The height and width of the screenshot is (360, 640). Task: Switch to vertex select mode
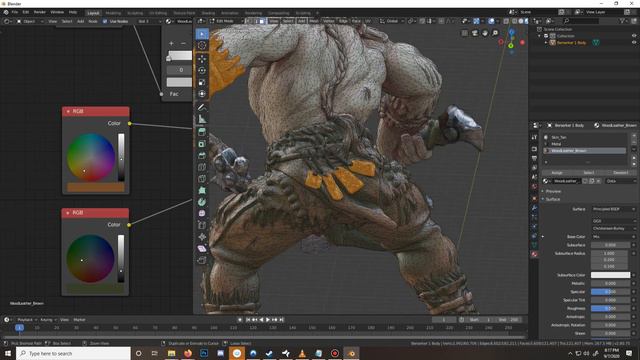(x=250, y=21)
